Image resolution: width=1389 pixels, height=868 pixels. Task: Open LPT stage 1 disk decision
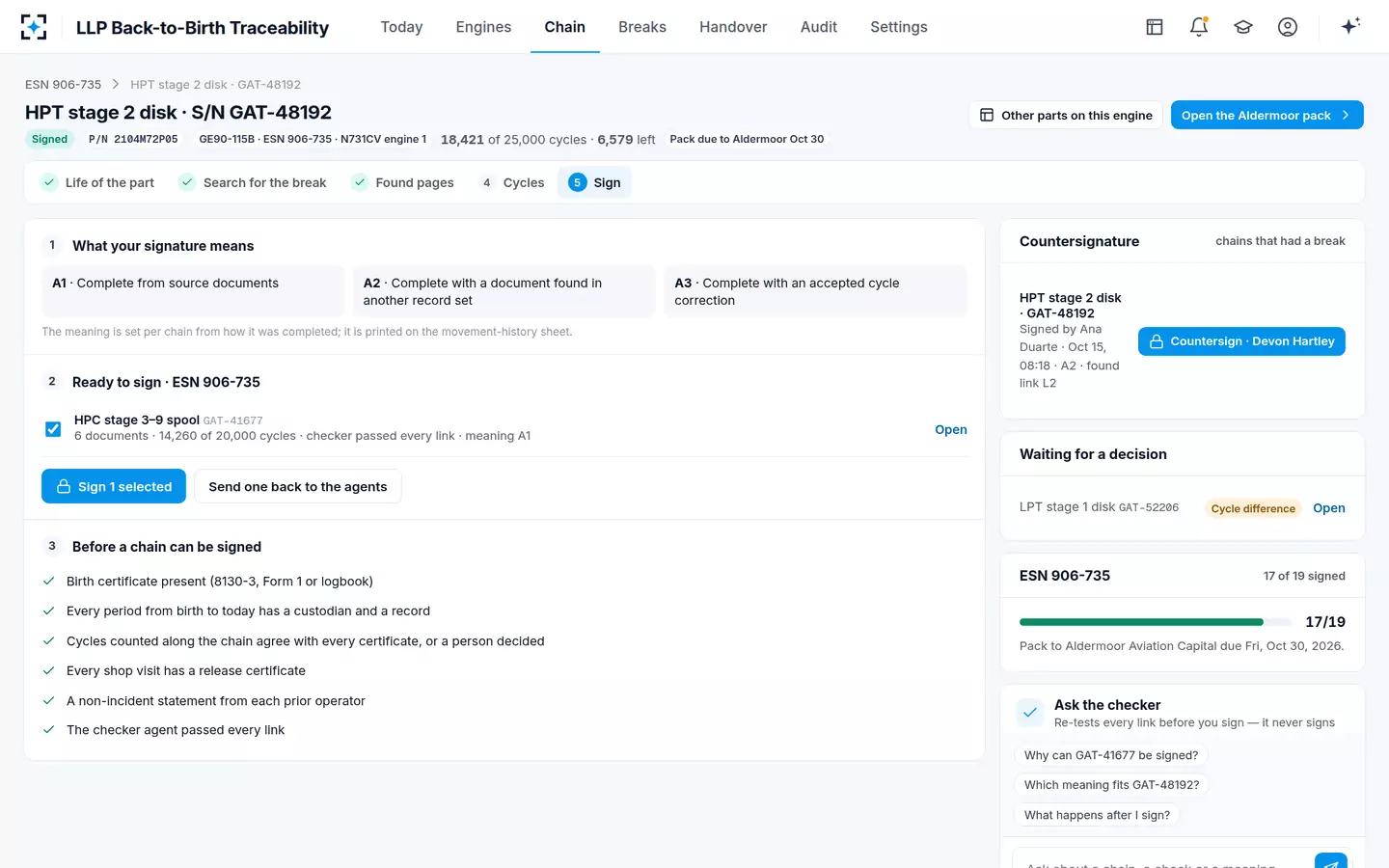pos(1328,508)
